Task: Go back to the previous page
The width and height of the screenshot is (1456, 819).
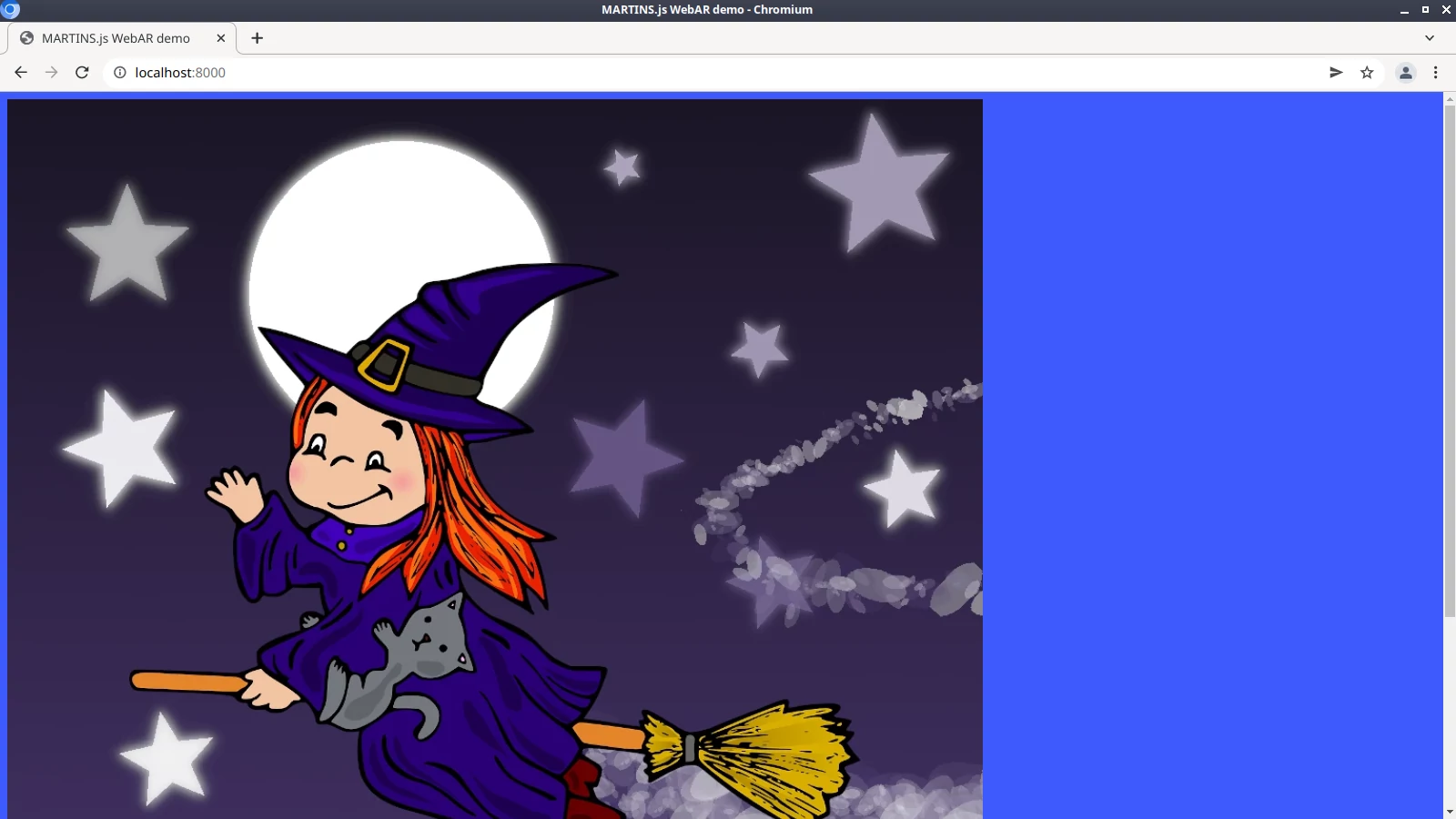Action: point(21,73)
